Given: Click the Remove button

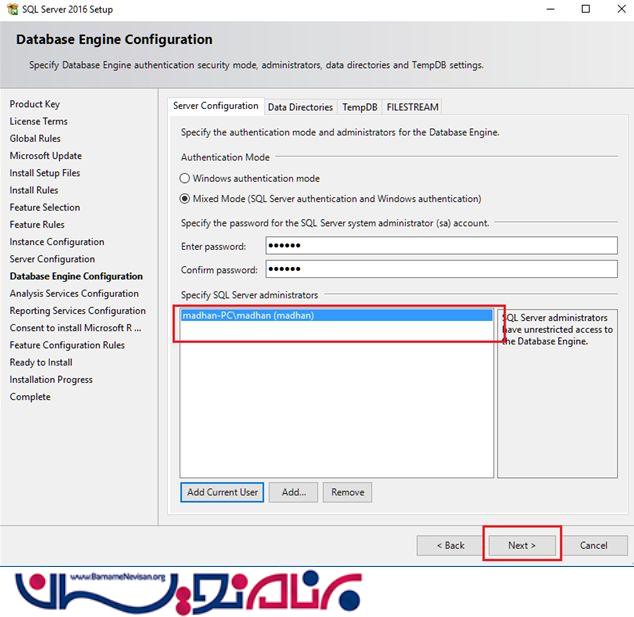Looking at the screenshot, I should tap(347, 492).
